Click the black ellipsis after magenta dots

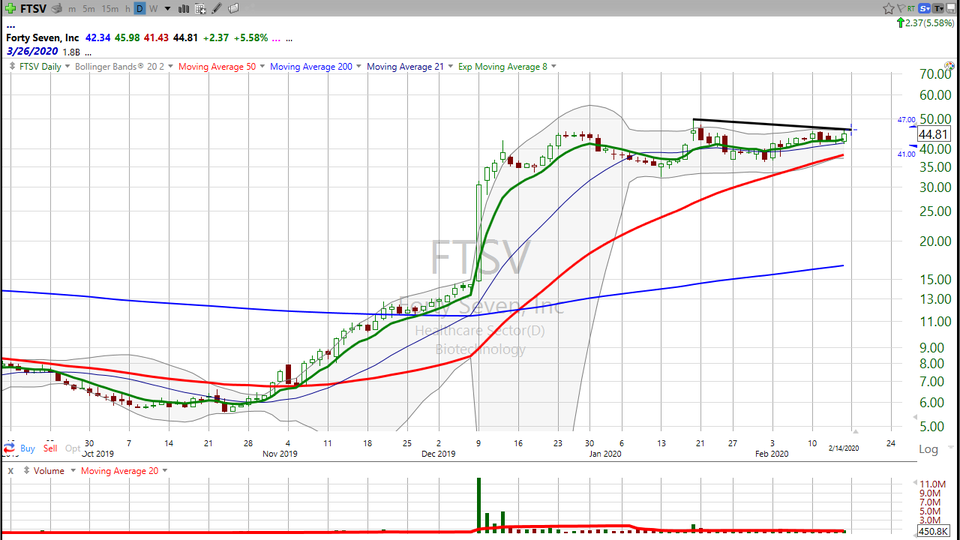point(289,40)
